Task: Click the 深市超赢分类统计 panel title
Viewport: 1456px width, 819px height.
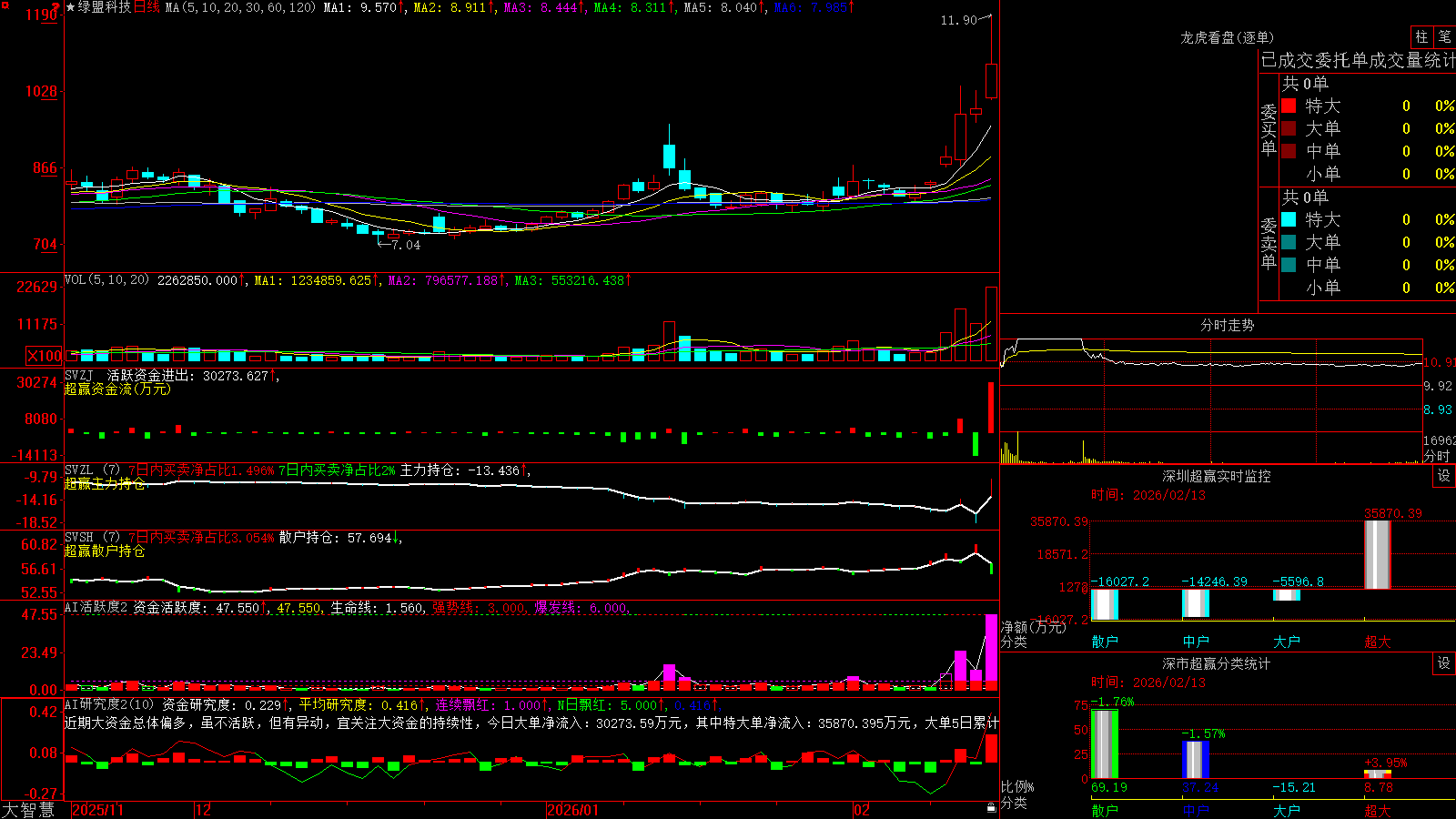Action: pos(1216,663)
